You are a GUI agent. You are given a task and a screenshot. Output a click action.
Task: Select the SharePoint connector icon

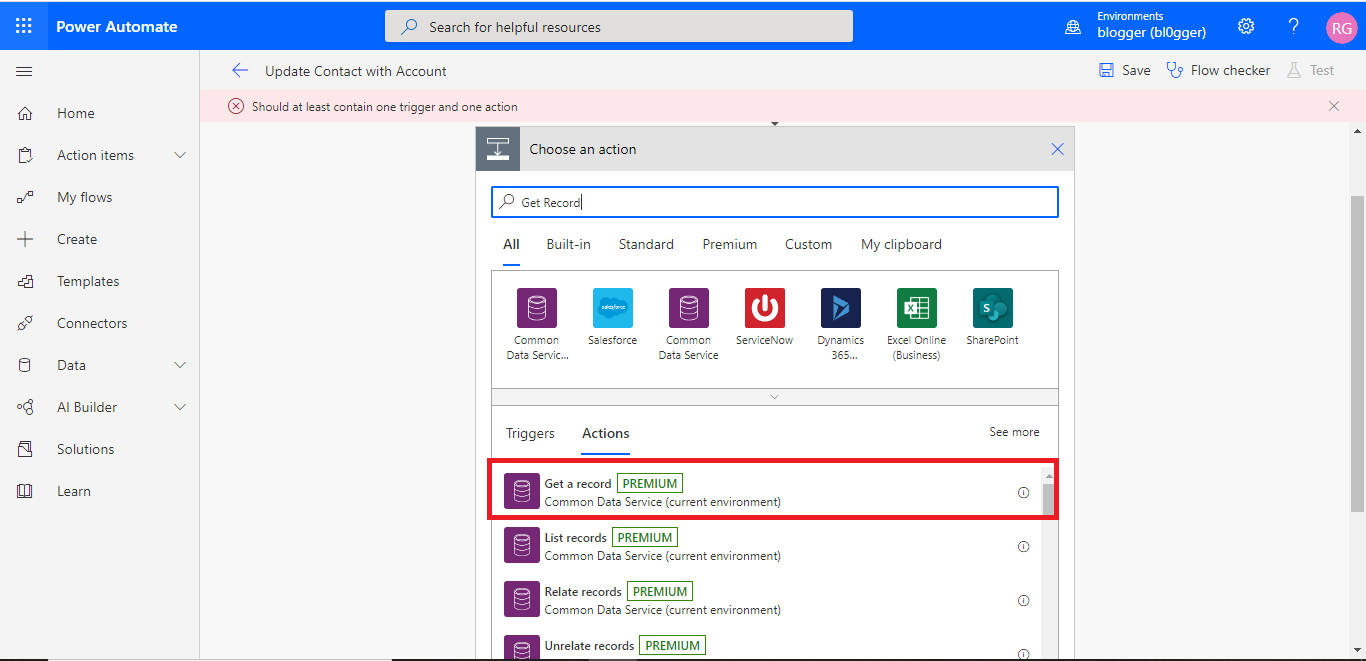pyautogui.click(x=993, y=308)
